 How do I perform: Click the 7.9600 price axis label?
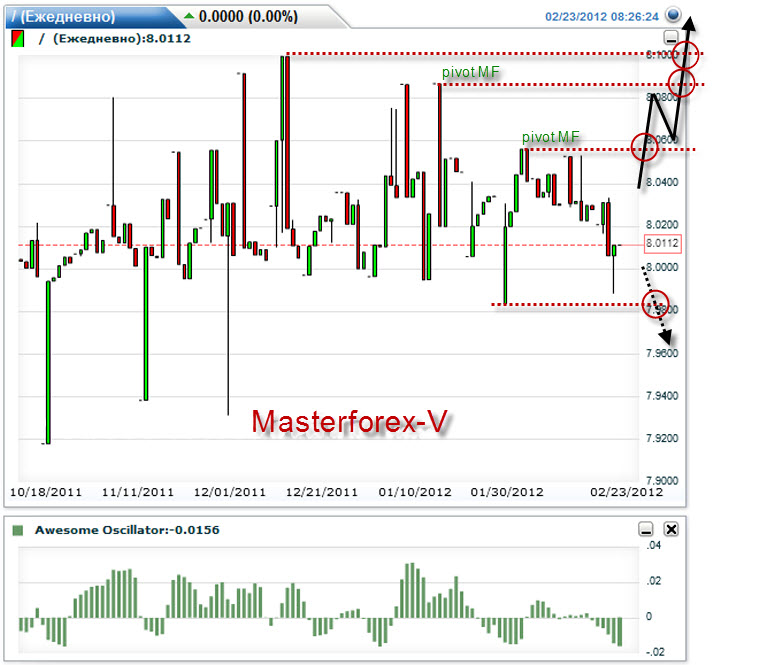tap(662, 353)
